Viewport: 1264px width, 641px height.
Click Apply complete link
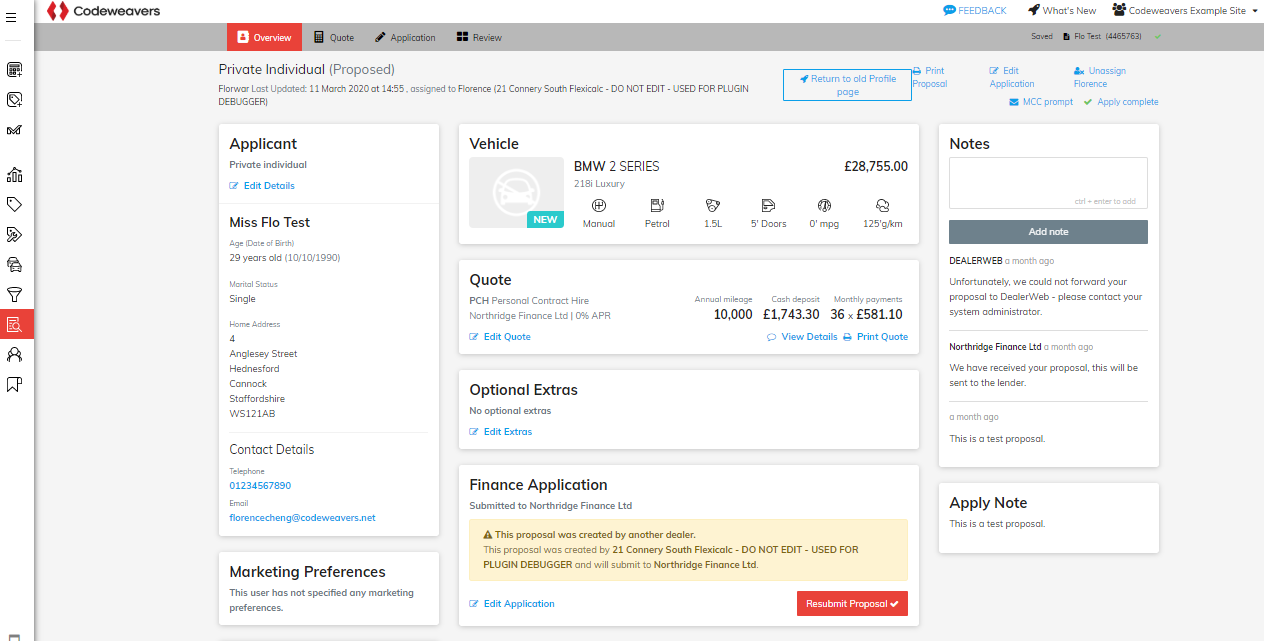(1121, 102)
